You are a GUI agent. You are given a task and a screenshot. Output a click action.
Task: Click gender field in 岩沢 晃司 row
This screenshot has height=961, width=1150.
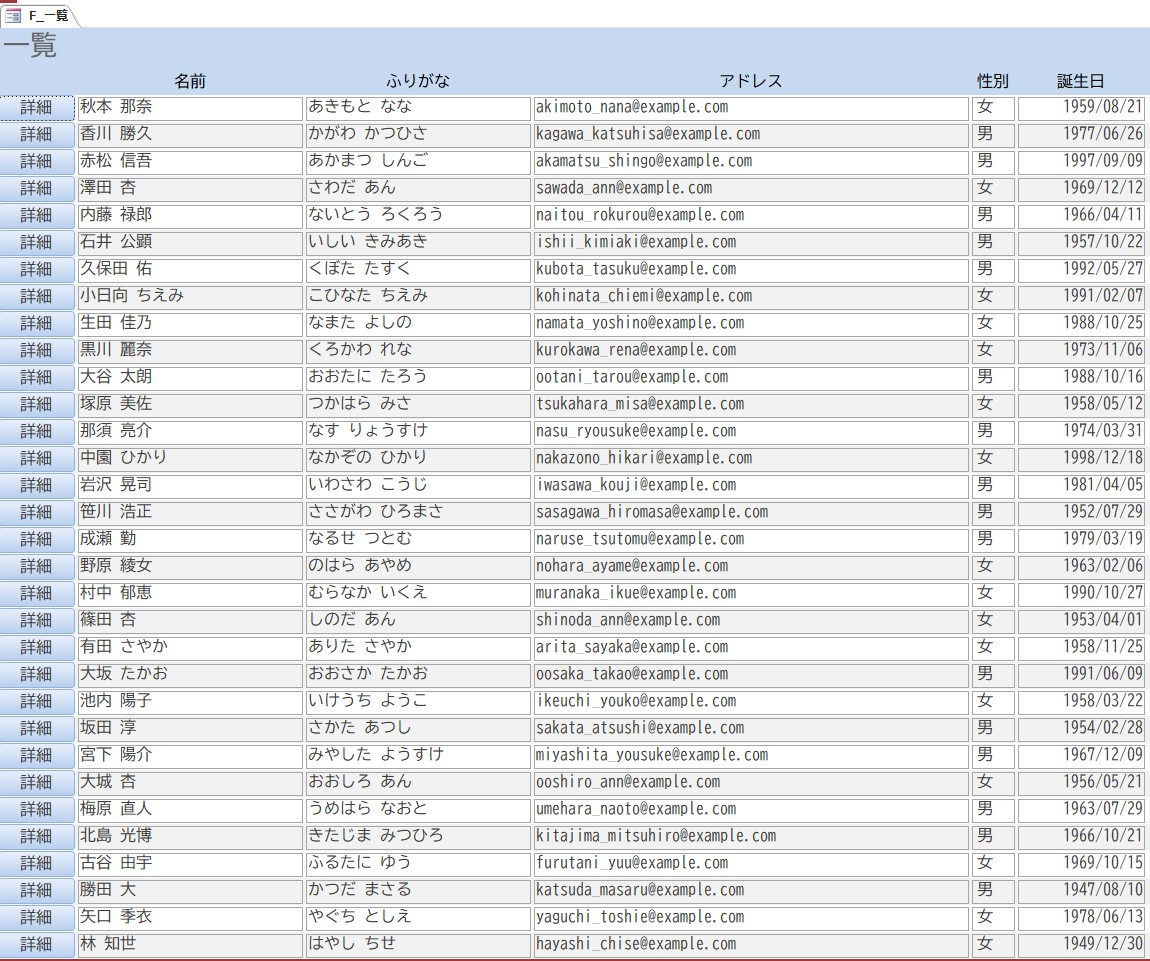pos(993,486)
